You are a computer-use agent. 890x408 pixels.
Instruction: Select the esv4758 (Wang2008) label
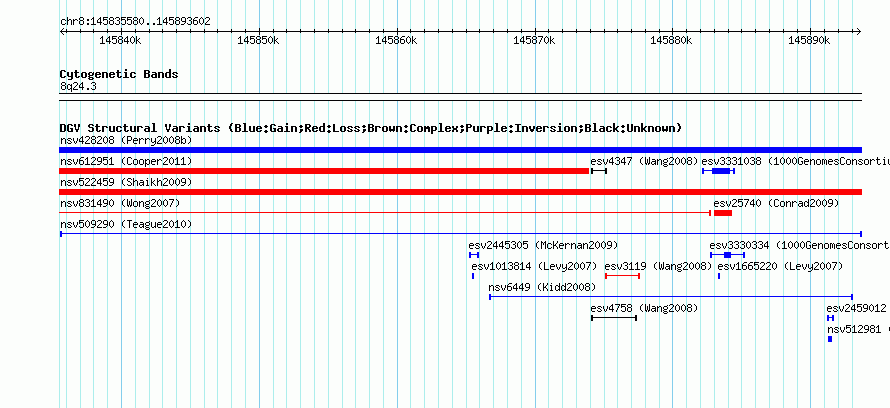(x=644, y=308)
